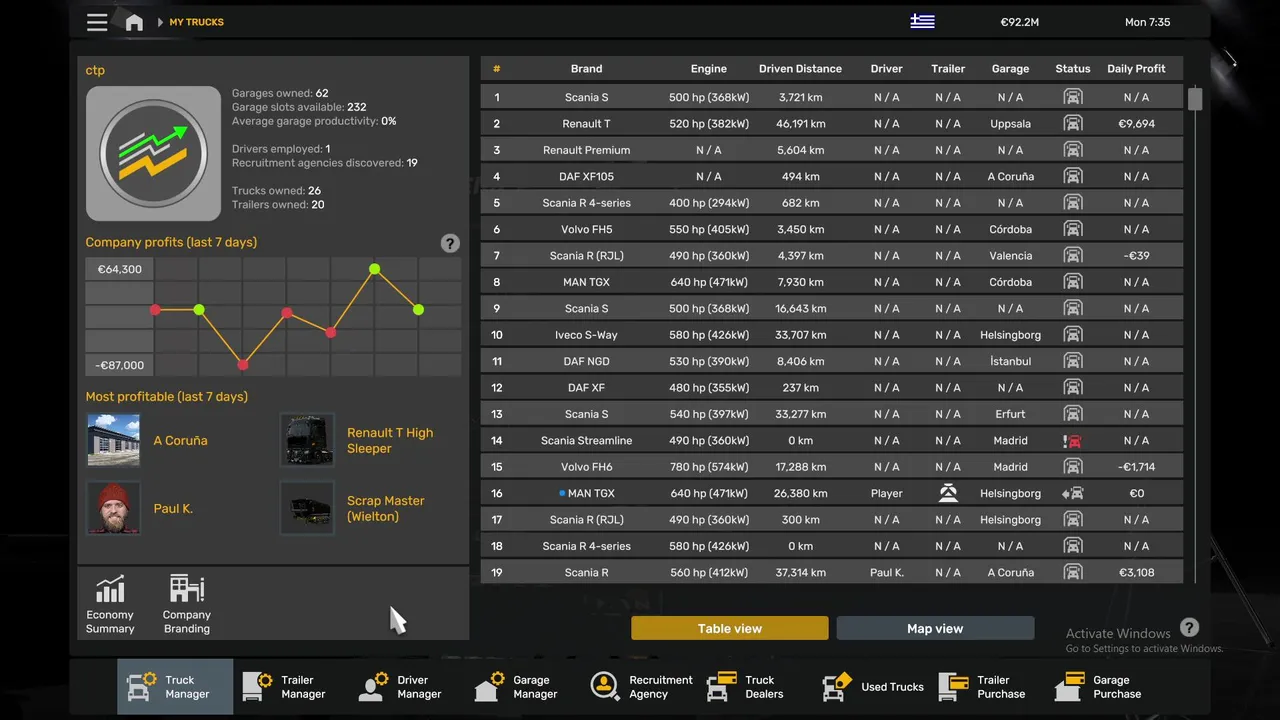Viewport: 1280px width, 720px height.
Task: Click status icon for DAF NGD row
Action: click(1073, 361)
